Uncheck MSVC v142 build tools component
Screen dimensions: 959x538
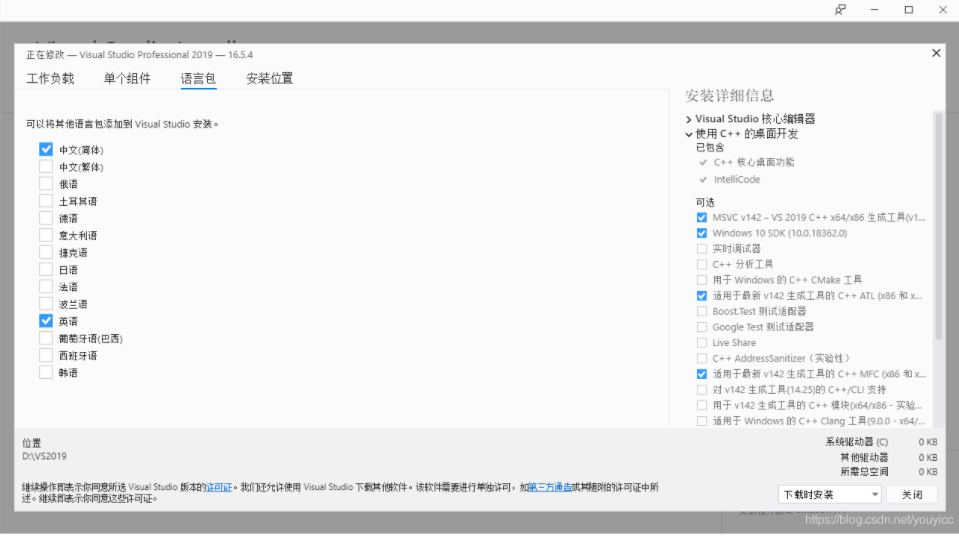pyautogui.click(x=702, y=217)
